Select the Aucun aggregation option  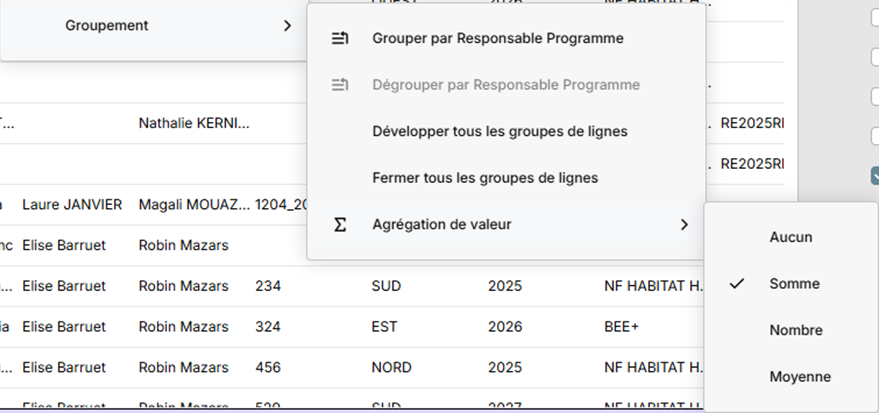pos(790,237)
